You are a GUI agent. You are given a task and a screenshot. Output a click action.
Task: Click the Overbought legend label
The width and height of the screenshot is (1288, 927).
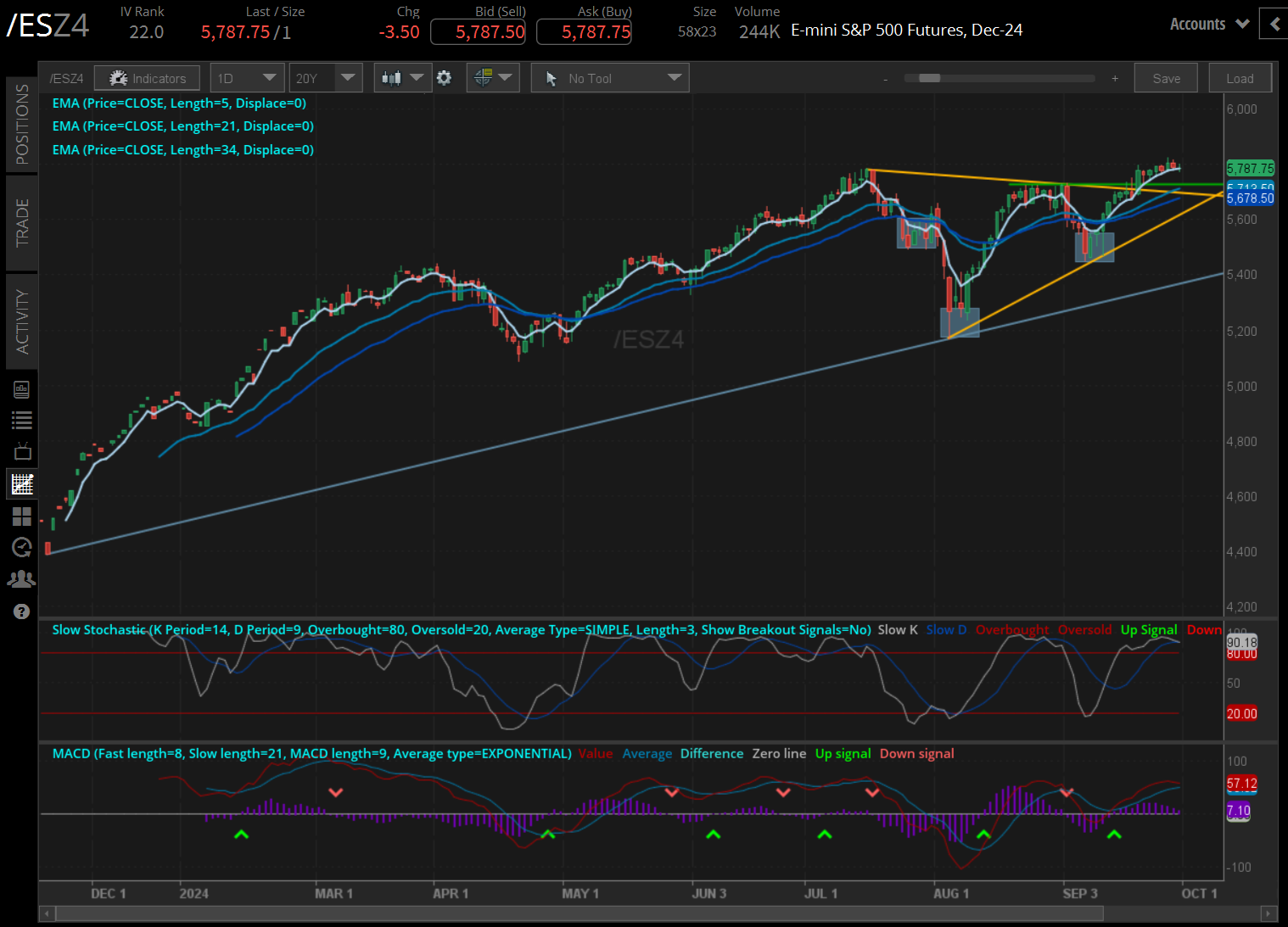(1012, 629)
